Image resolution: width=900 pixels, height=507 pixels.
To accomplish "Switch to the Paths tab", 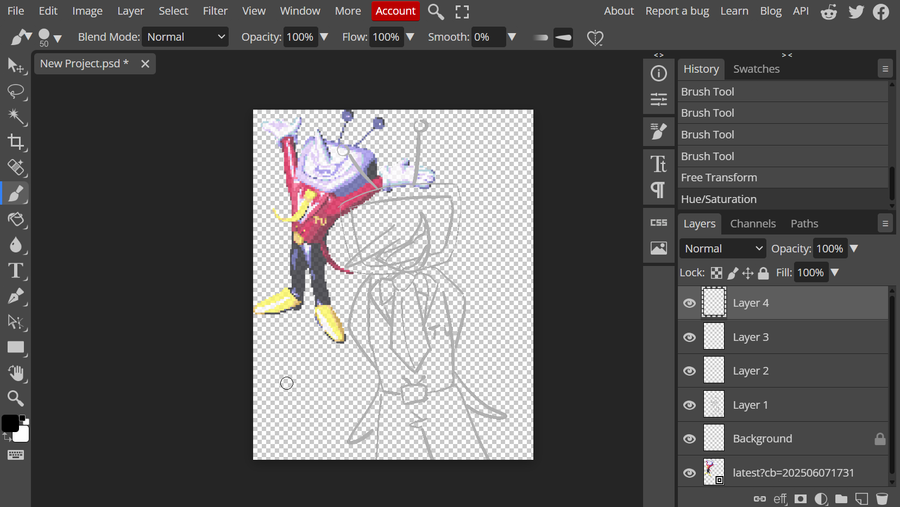I will point(804,223).
